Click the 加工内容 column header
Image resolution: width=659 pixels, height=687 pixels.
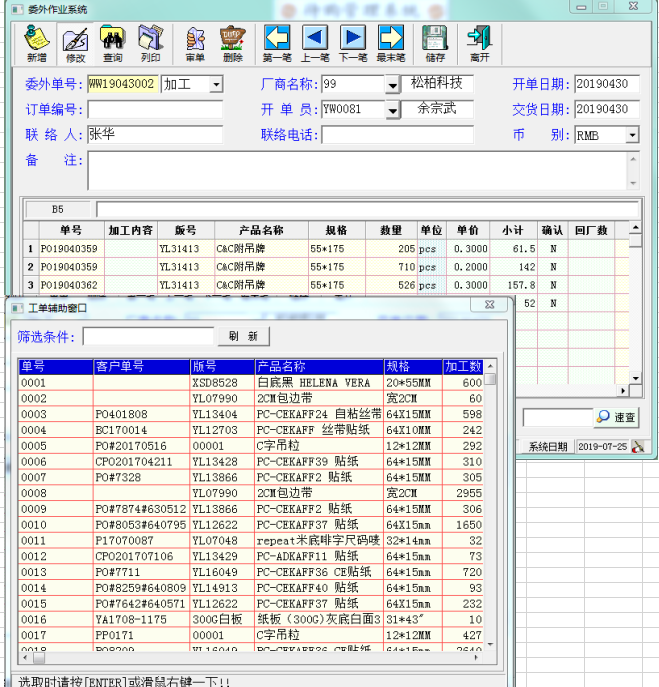[131, 230]
